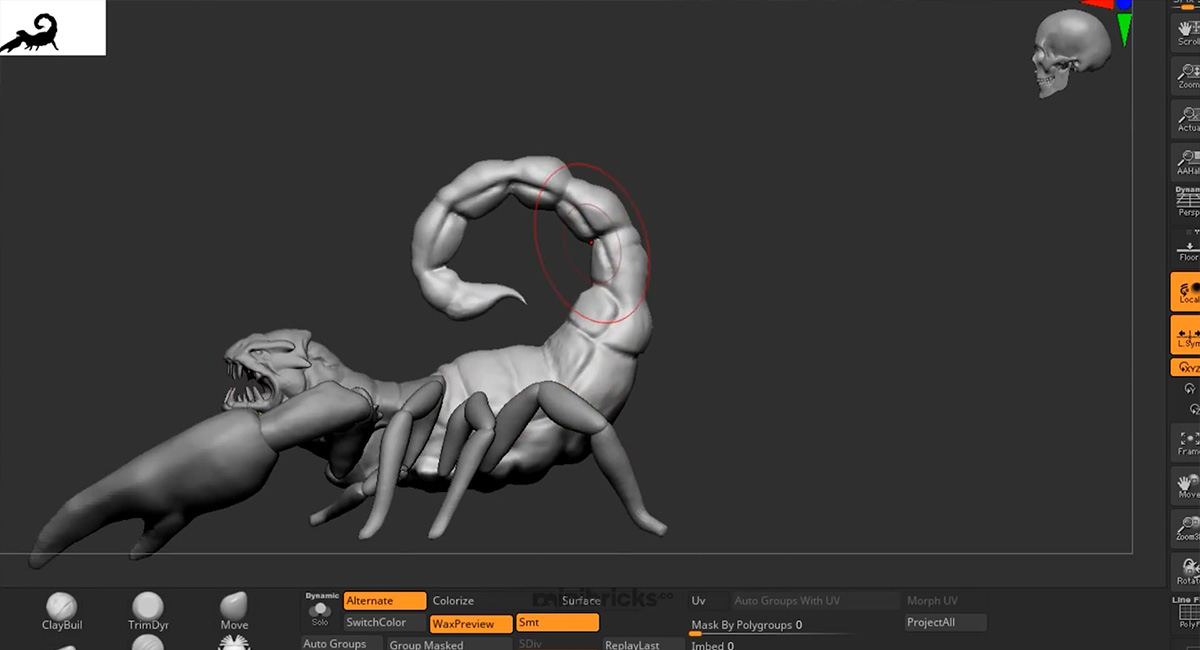The image size is (1200, 650).
Task: Click the Actual size icon
Action: 1188,118
